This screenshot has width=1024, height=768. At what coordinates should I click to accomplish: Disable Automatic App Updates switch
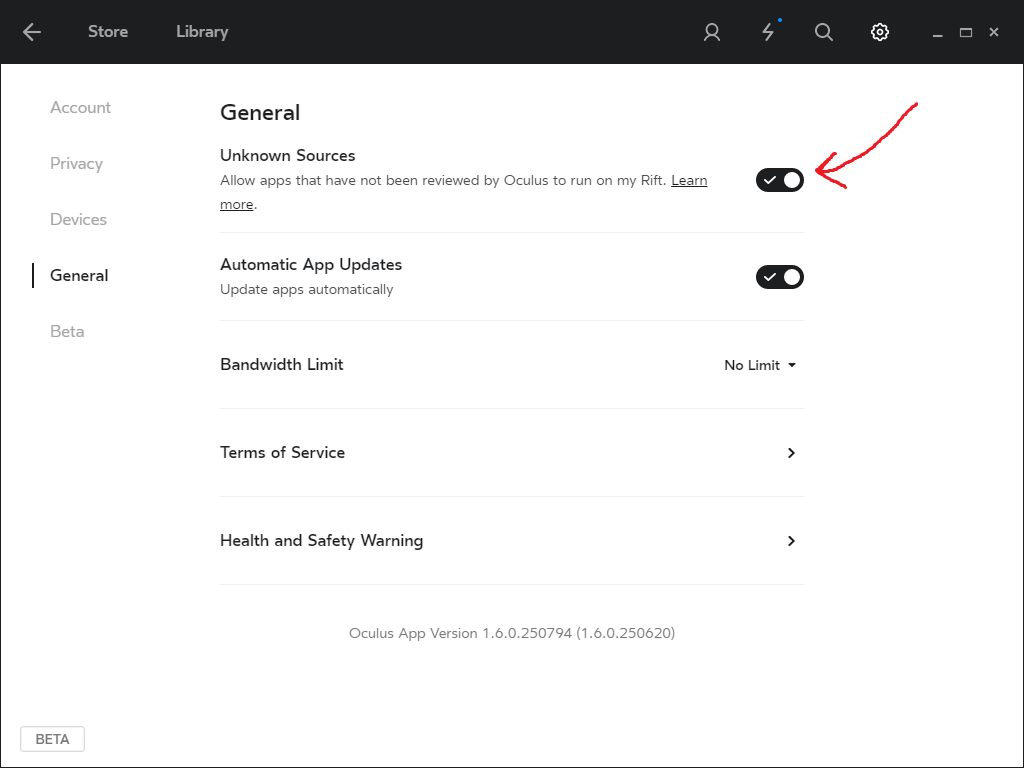[780, 277]
